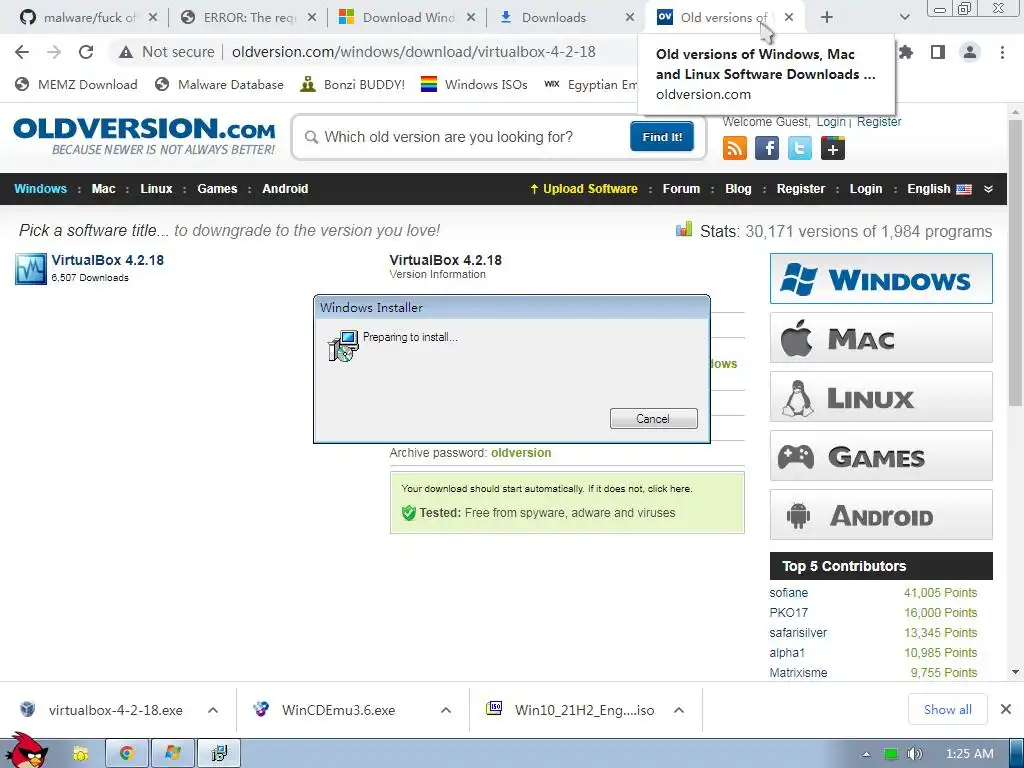Click the VirtualBox 4.2.18 program icon

tap(31, 269)
